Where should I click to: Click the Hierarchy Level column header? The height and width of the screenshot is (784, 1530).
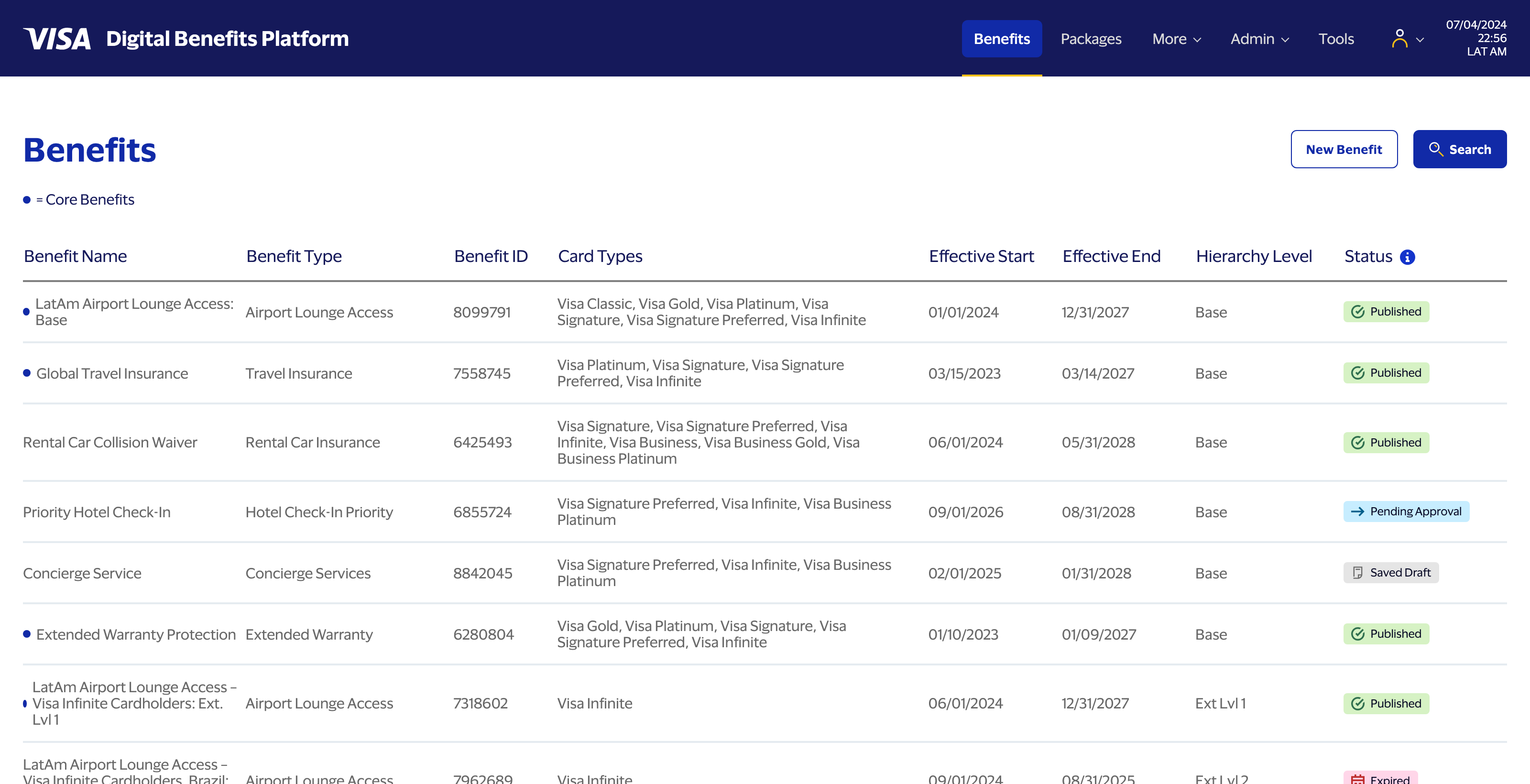pos(1254,256)
